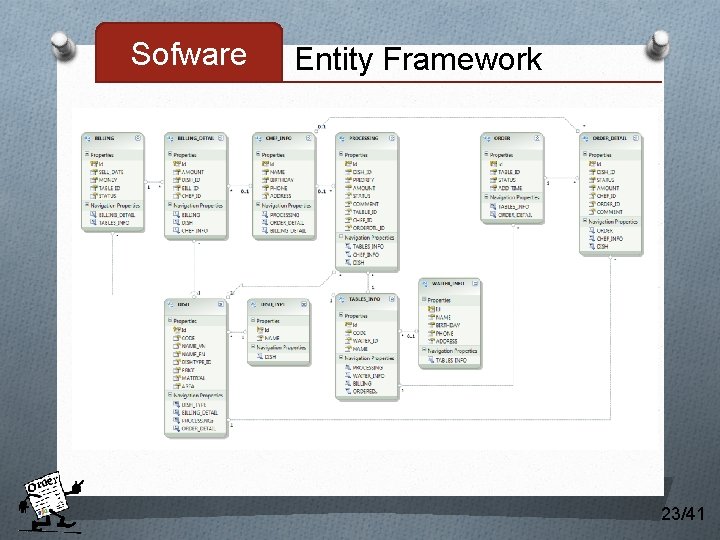Viewport: 720px width, 540px height.
Task: Click TABLES_INFO navigation icon in WAITER_INFO entity
Action: (x=431, y=360)
